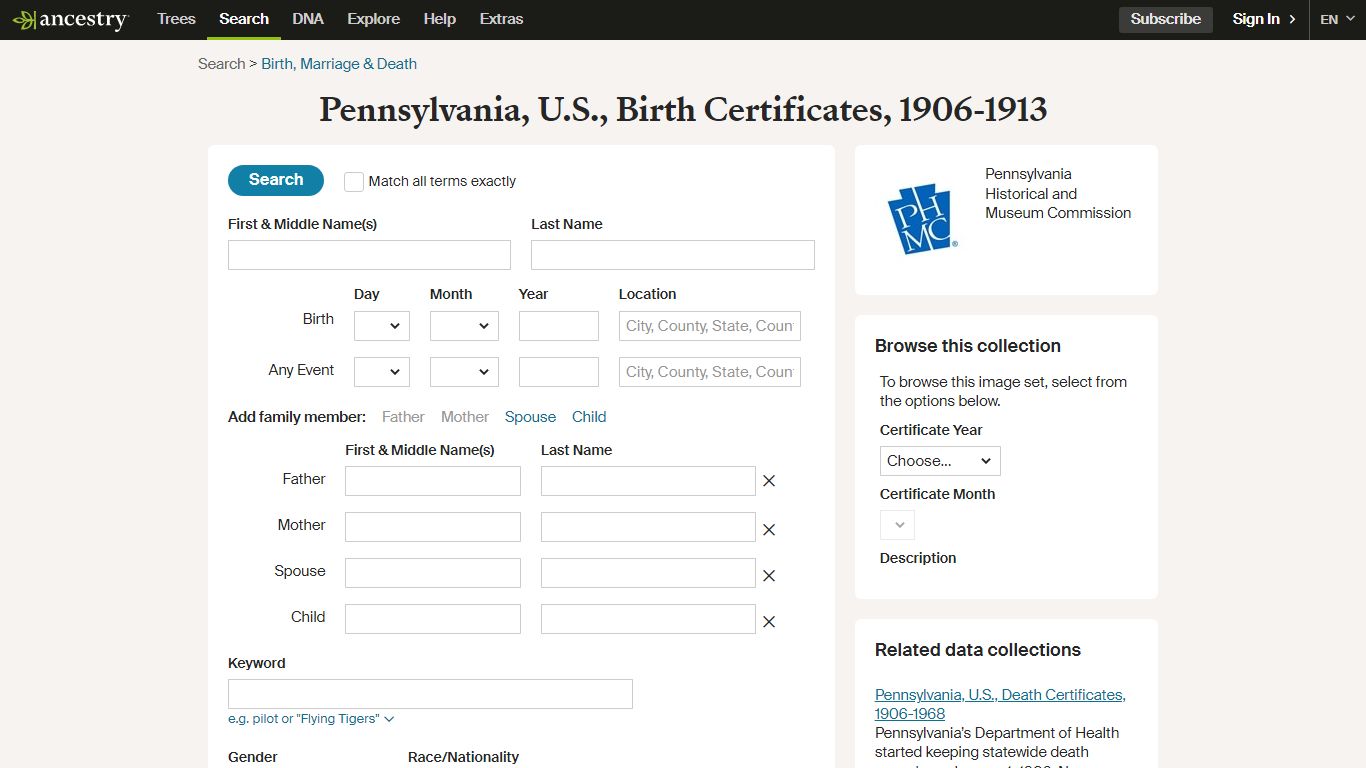Open the Pennsylvania Death Certificates 1906-1968 link
1366x768 pixels.
[x=1000, y=704]
